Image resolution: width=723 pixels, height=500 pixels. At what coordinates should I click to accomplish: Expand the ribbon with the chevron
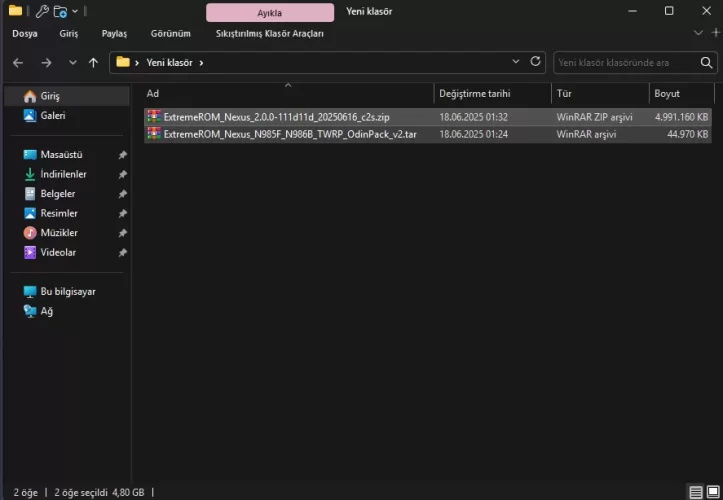pyautogui.click(x=698, y=33)
